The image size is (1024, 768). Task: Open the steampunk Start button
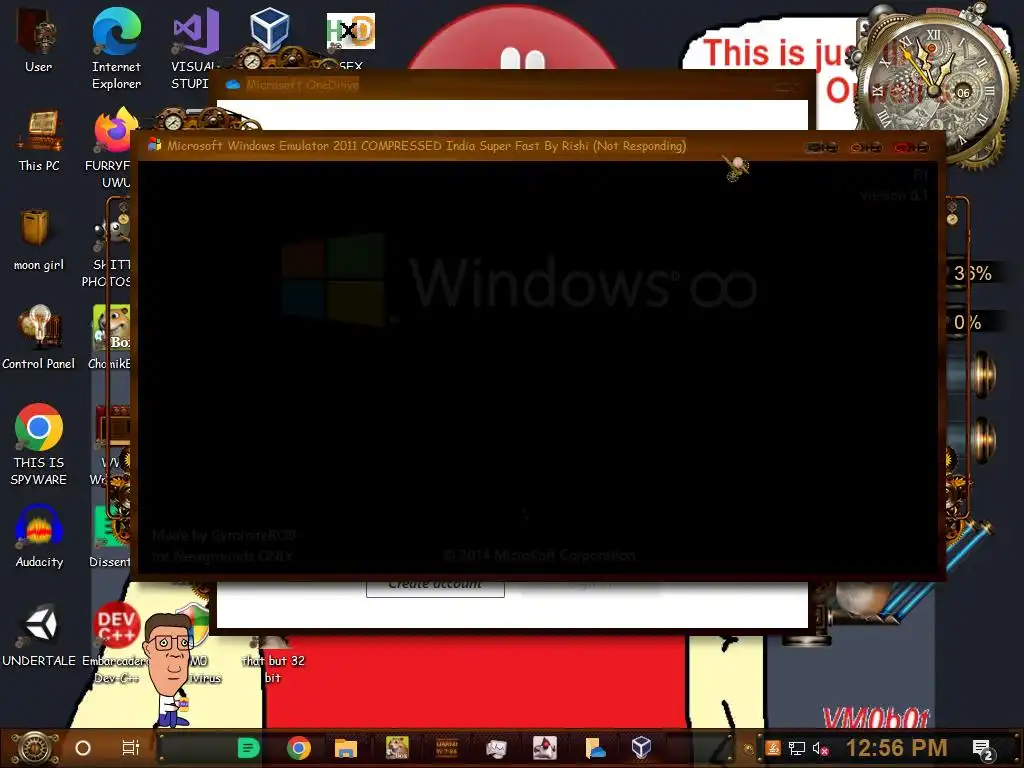35,748
